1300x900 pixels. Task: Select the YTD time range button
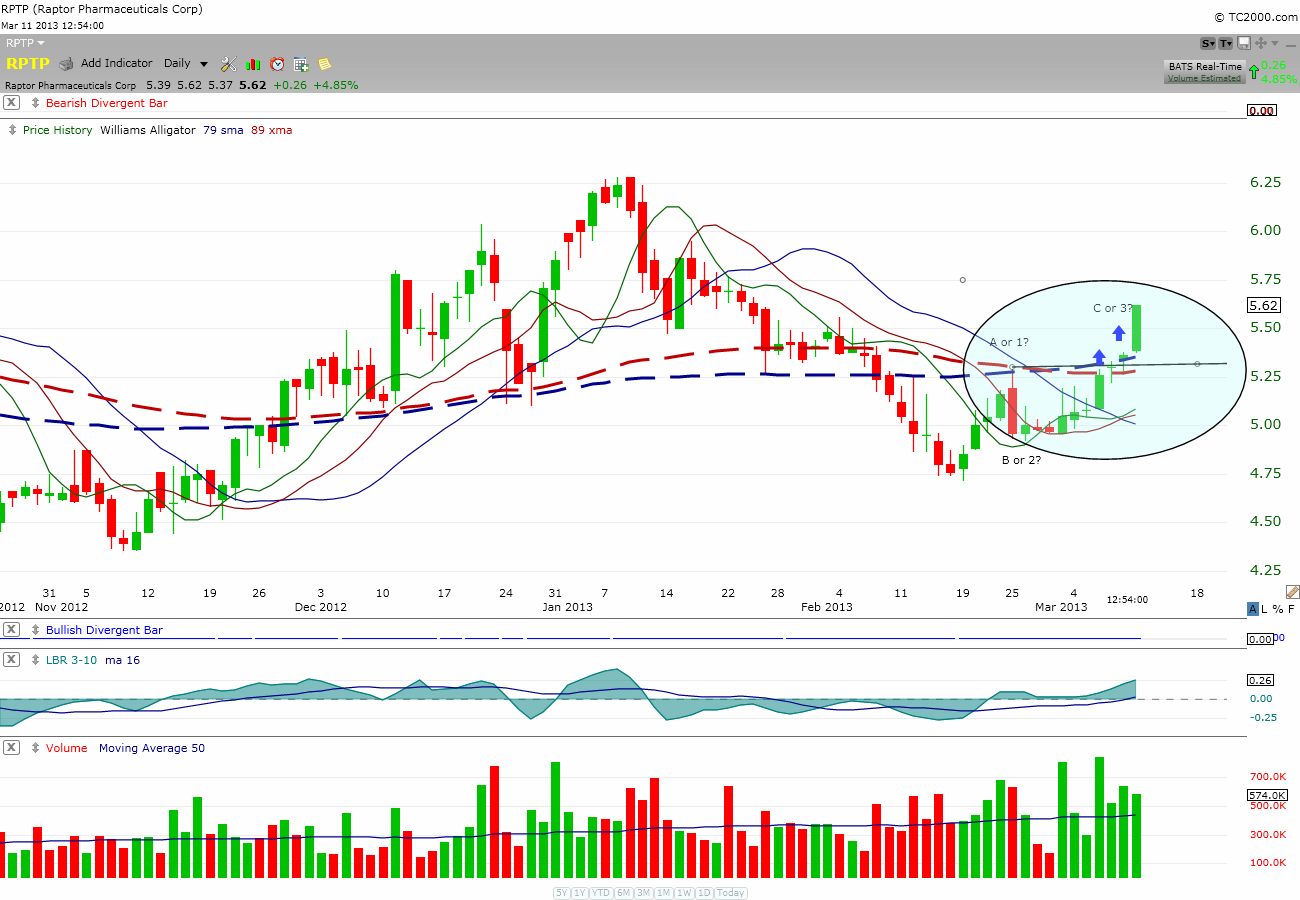point(601,893)
